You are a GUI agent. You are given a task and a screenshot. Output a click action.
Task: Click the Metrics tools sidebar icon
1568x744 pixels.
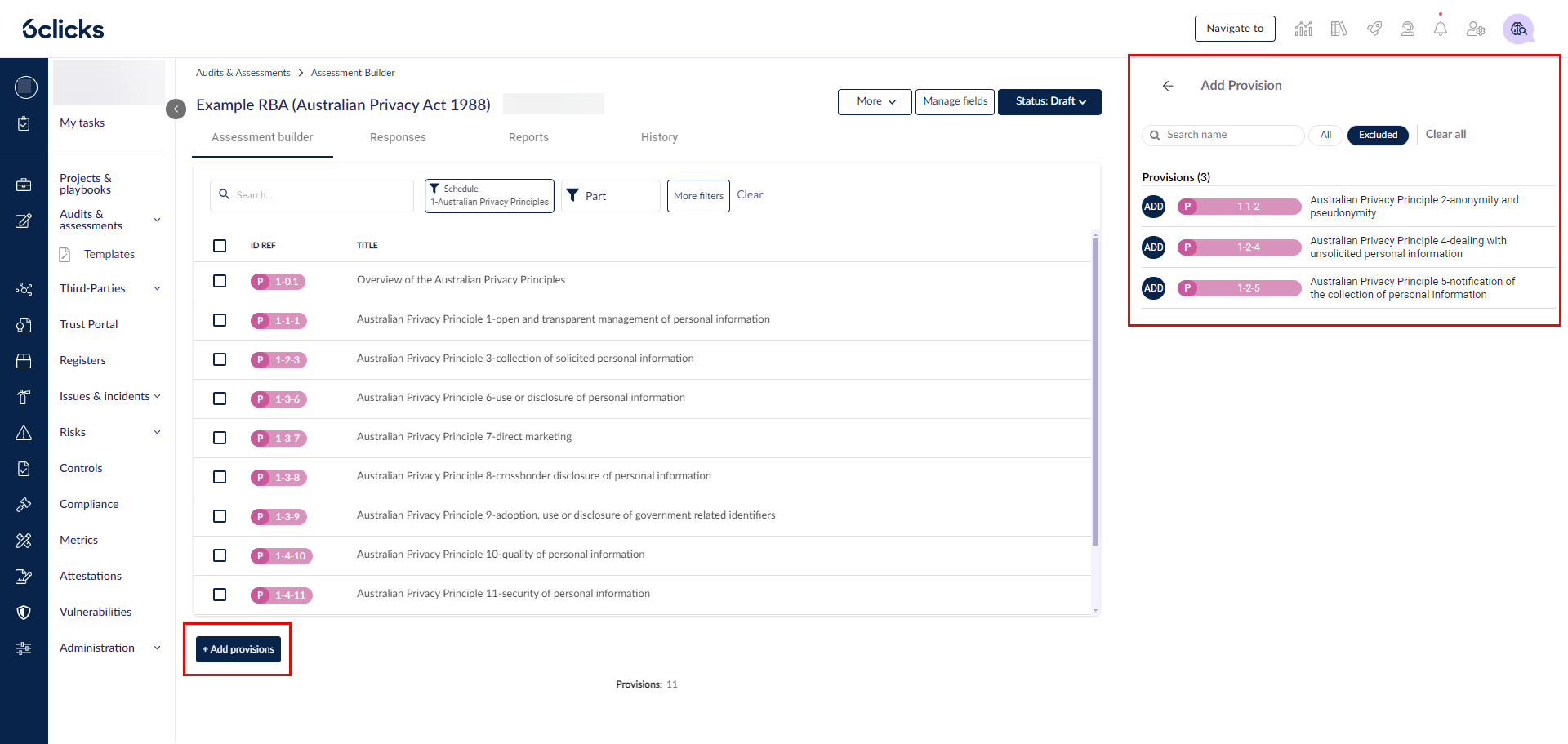(24, 541)
